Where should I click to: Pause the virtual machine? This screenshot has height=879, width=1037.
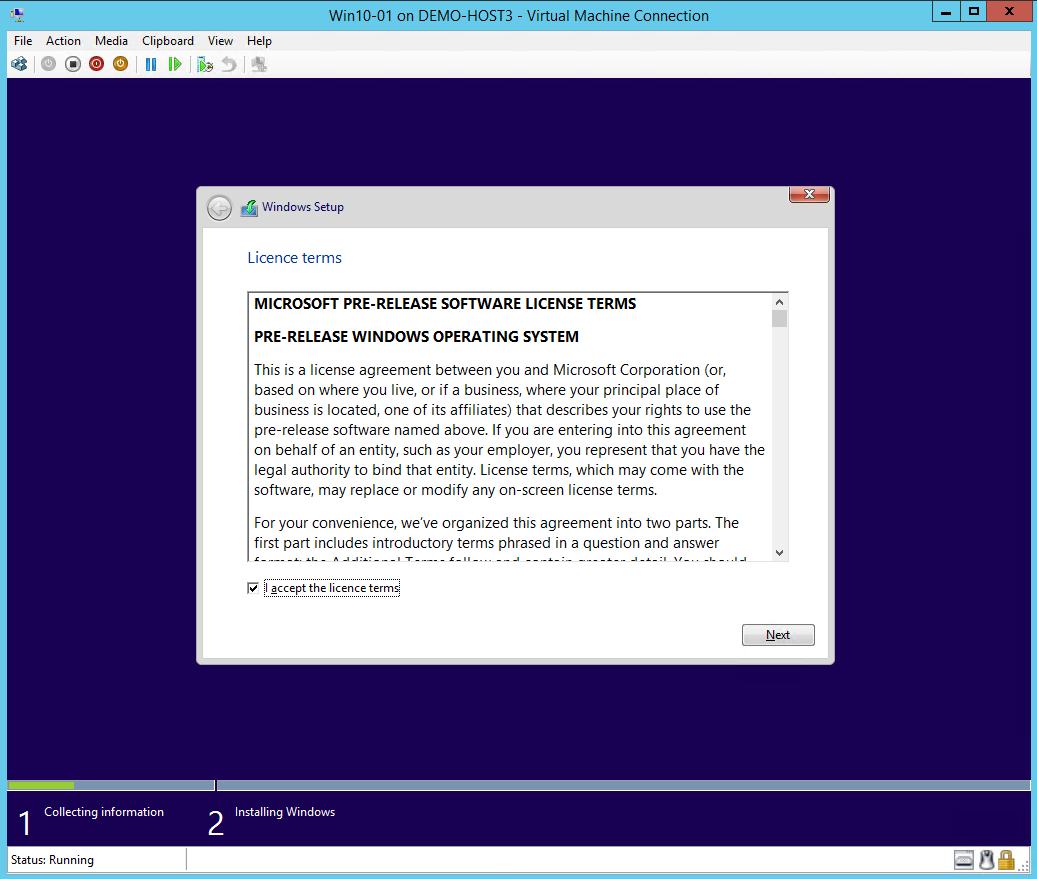pos(151,64)
